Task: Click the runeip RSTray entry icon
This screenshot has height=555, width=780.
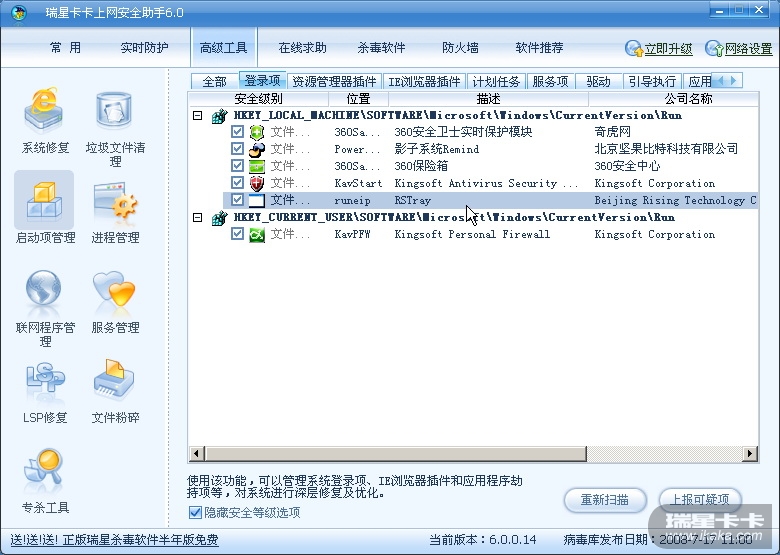Action: click(257, 200)
